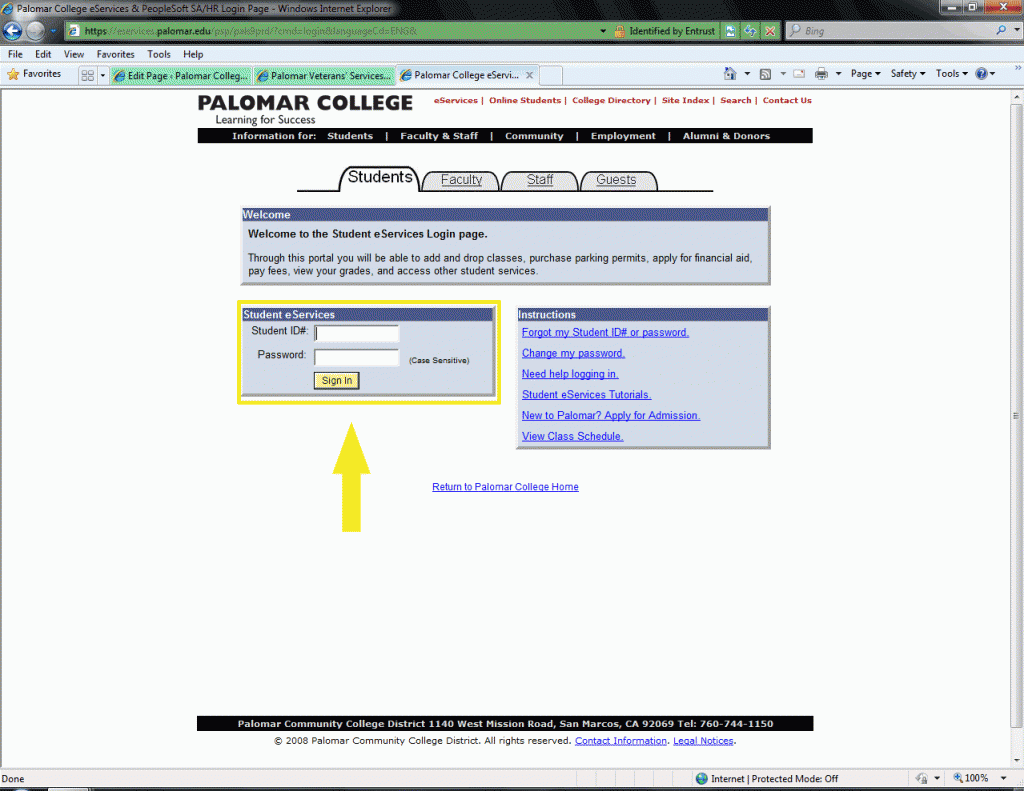
Task: Switch to the Palomar Veterans' Services browser tab
Action: (323, 75)
